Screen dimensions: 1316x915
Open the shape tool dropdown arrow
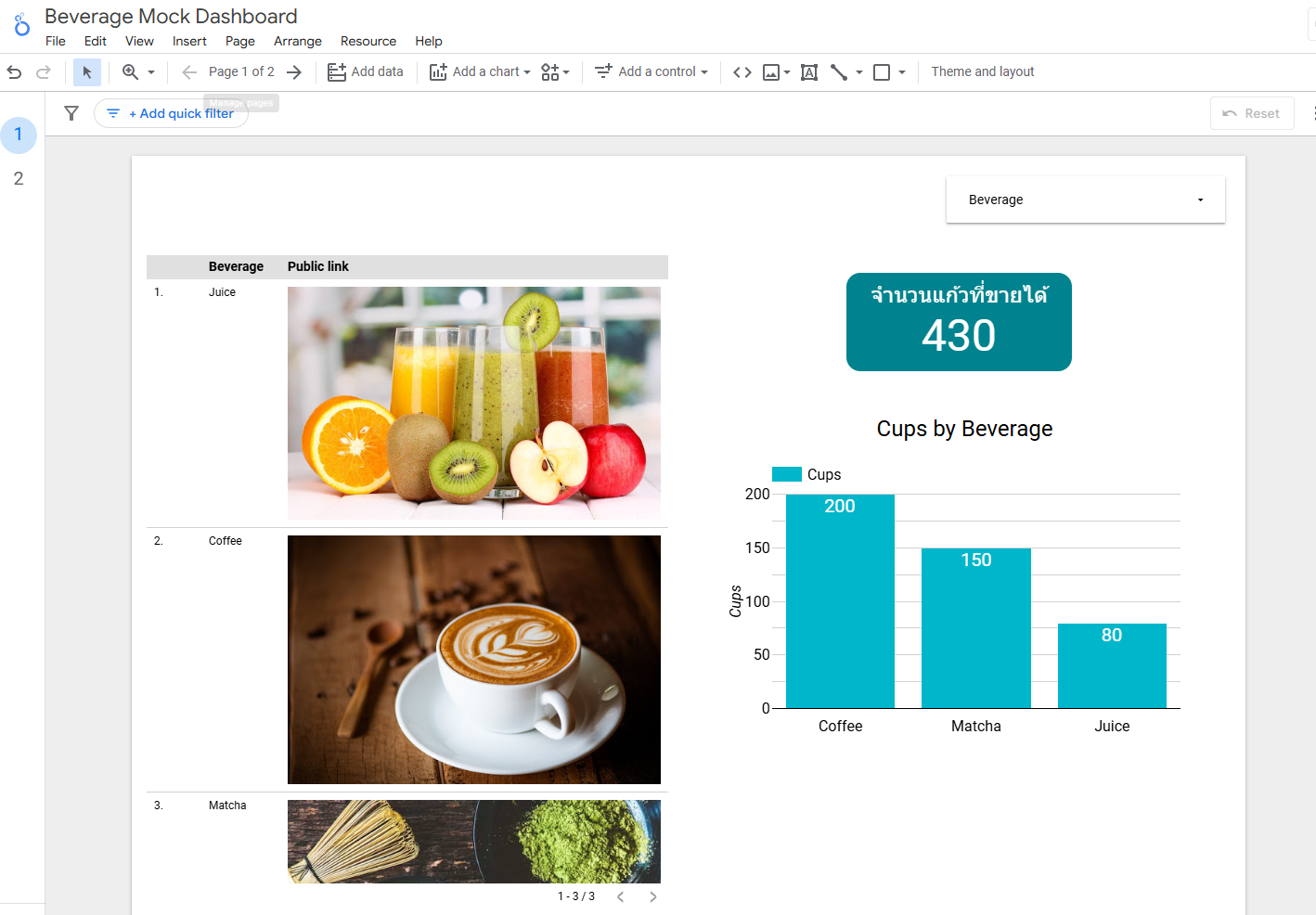(902, 72)
